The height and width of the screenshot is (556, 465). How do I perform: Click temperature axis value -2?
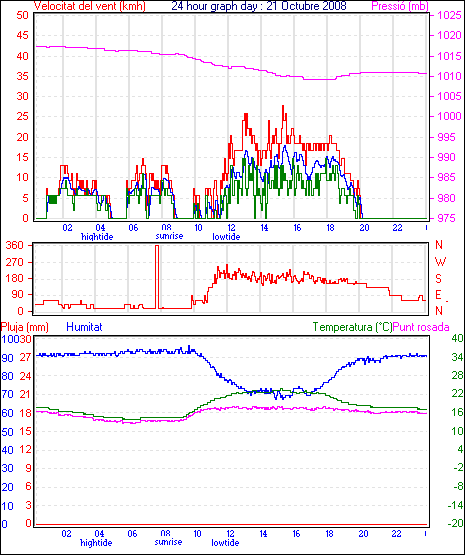click(459, 468)
